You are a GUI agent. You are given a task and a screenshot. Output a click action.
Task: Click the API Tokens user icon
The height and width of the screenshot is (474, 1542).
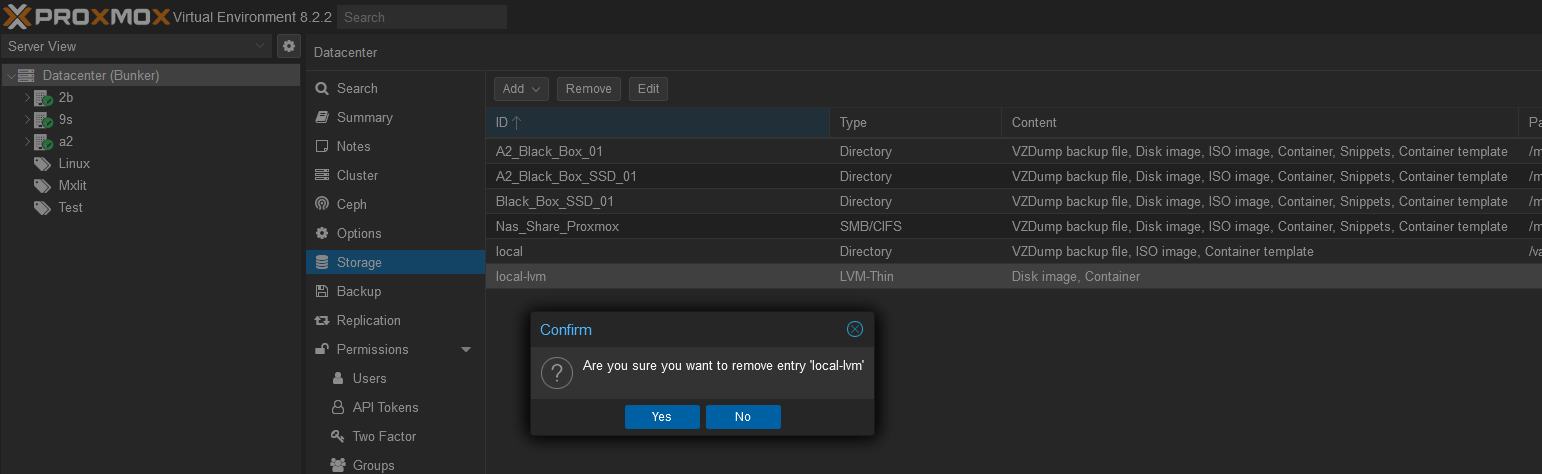coord(338,407)
